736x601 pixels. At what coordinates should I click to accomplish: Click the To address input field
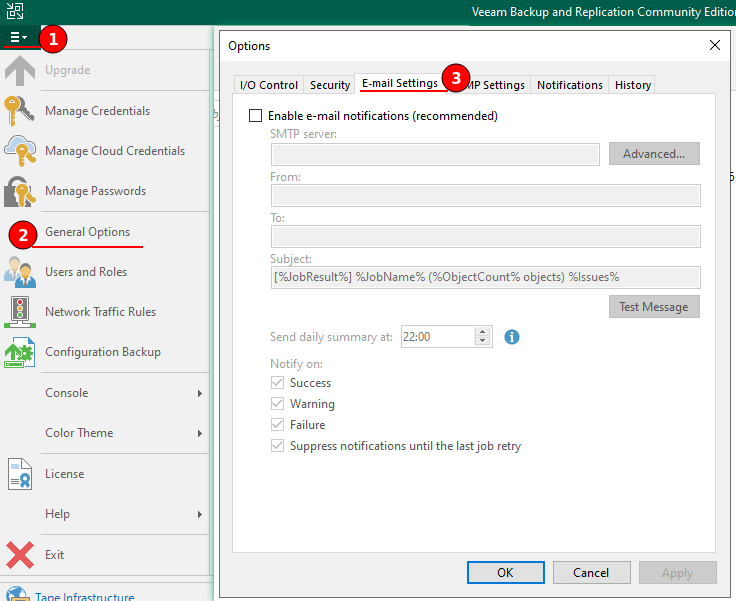coord(486,236)
